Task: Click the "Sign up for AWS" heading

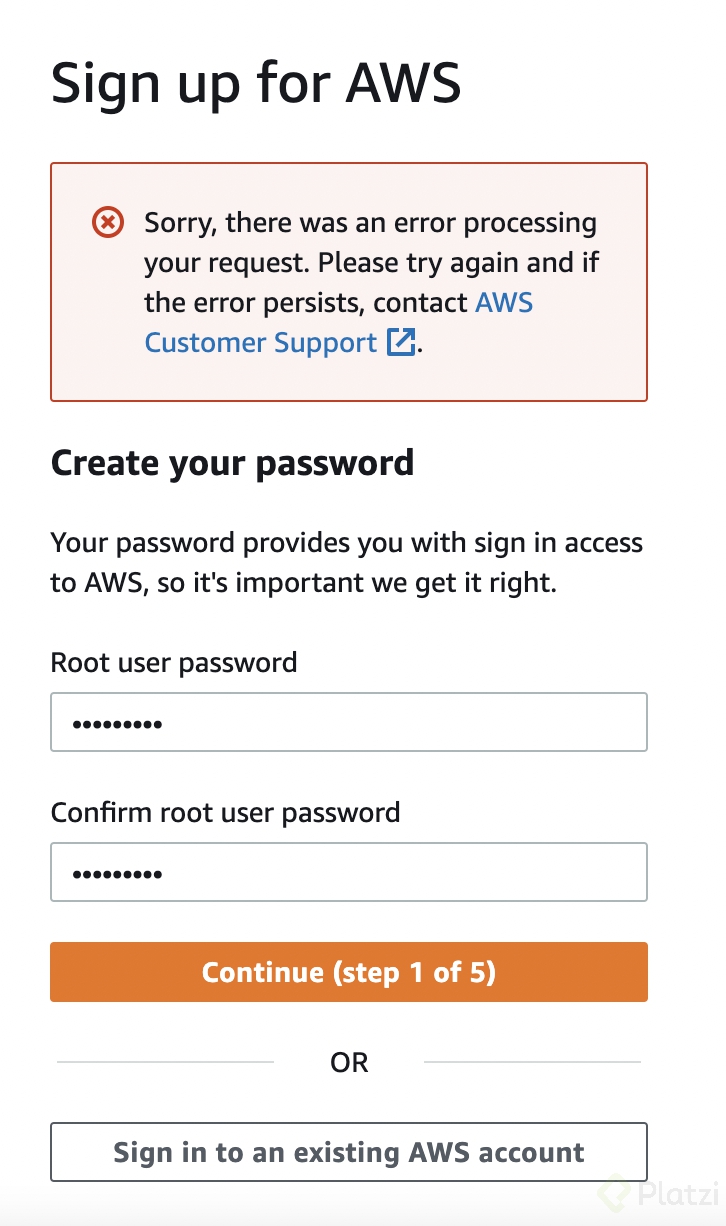Action: tap(256, 82)
